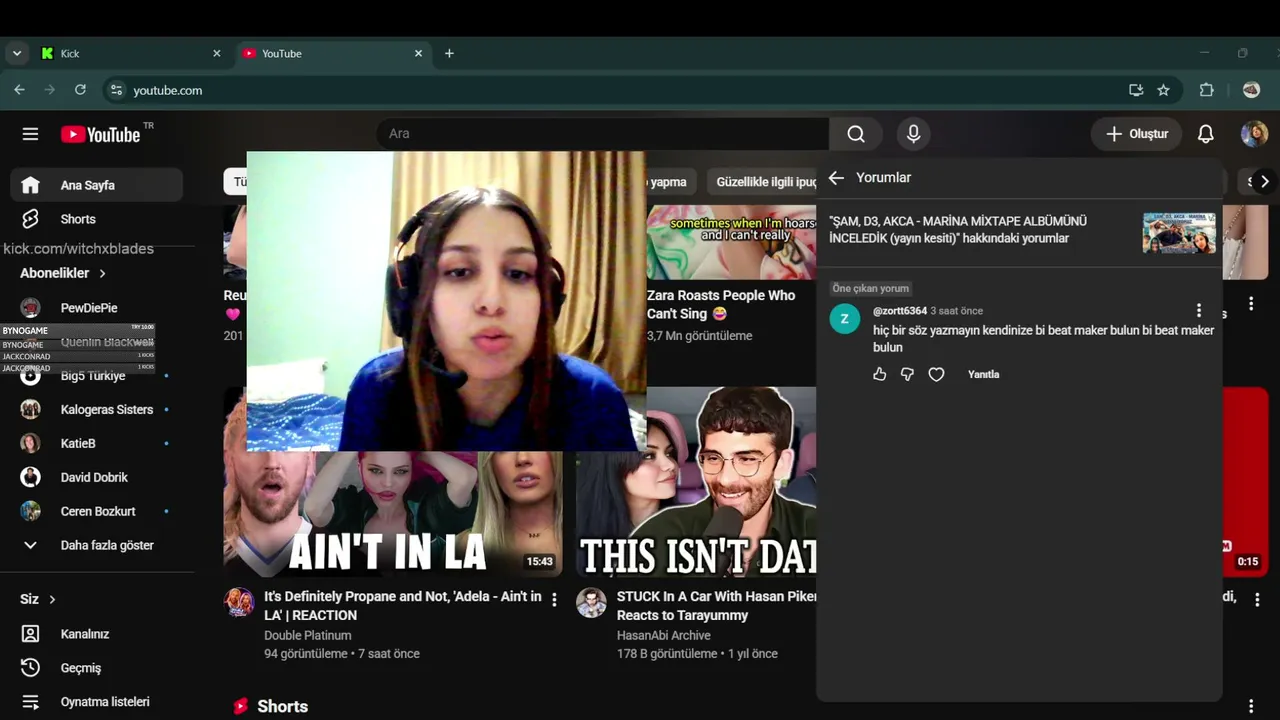Click the search magnifier button
1280x720 pixels.
point(856,134)
